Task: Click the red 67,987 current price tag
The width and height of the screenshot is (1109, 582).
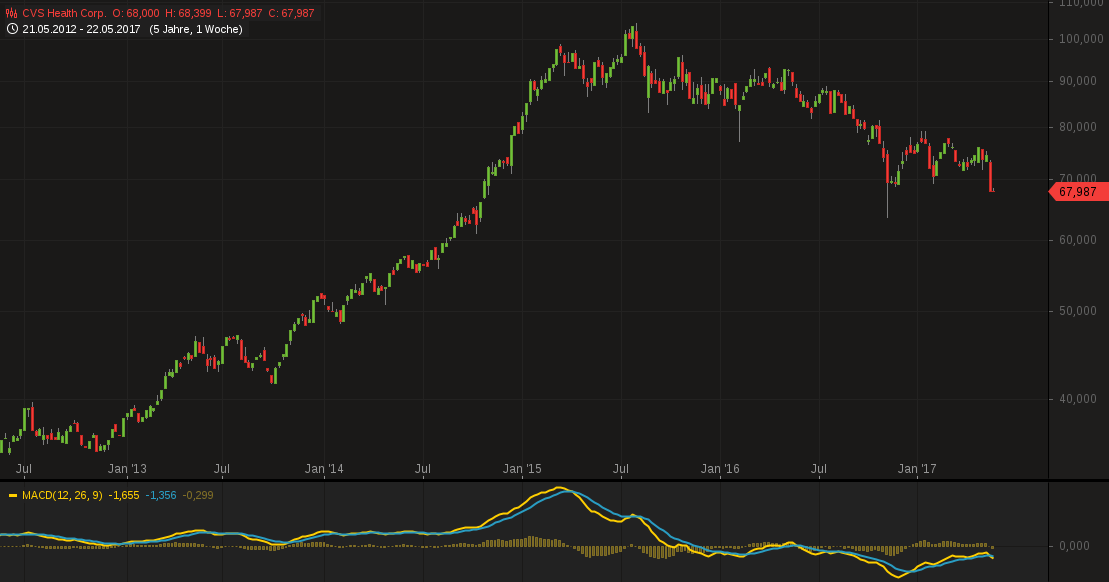Action: (1076, 191)
